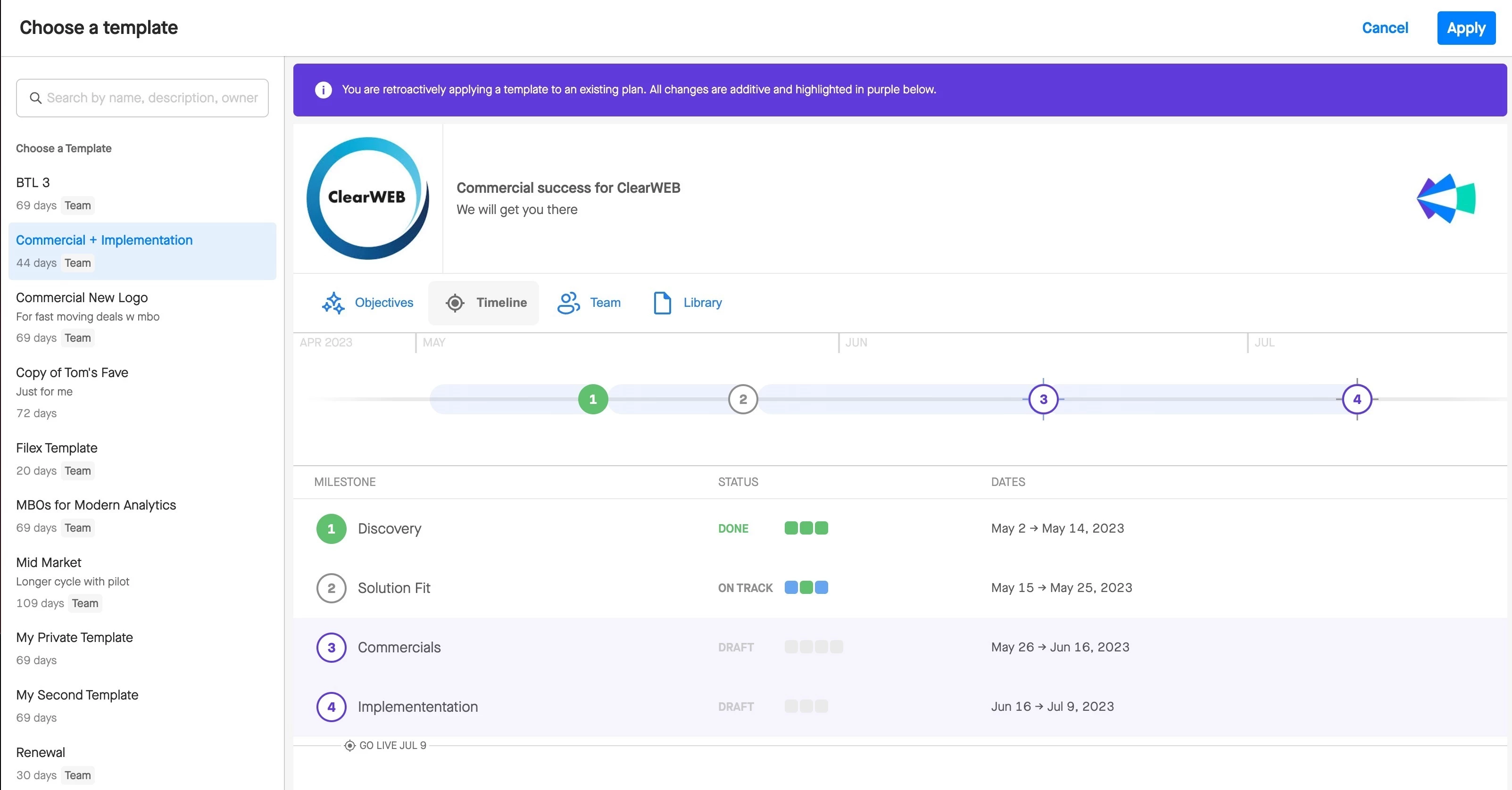Screen dimensions: 1512x790
Task: Apply the selected template
Action: [1466, 27]
